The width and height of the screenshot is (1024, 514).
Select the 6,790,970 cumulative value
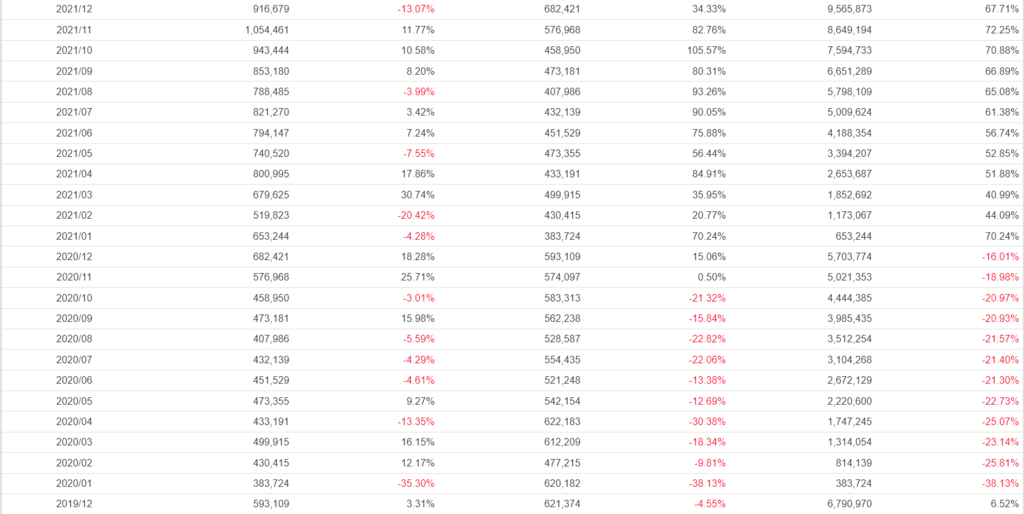point(850,504)
